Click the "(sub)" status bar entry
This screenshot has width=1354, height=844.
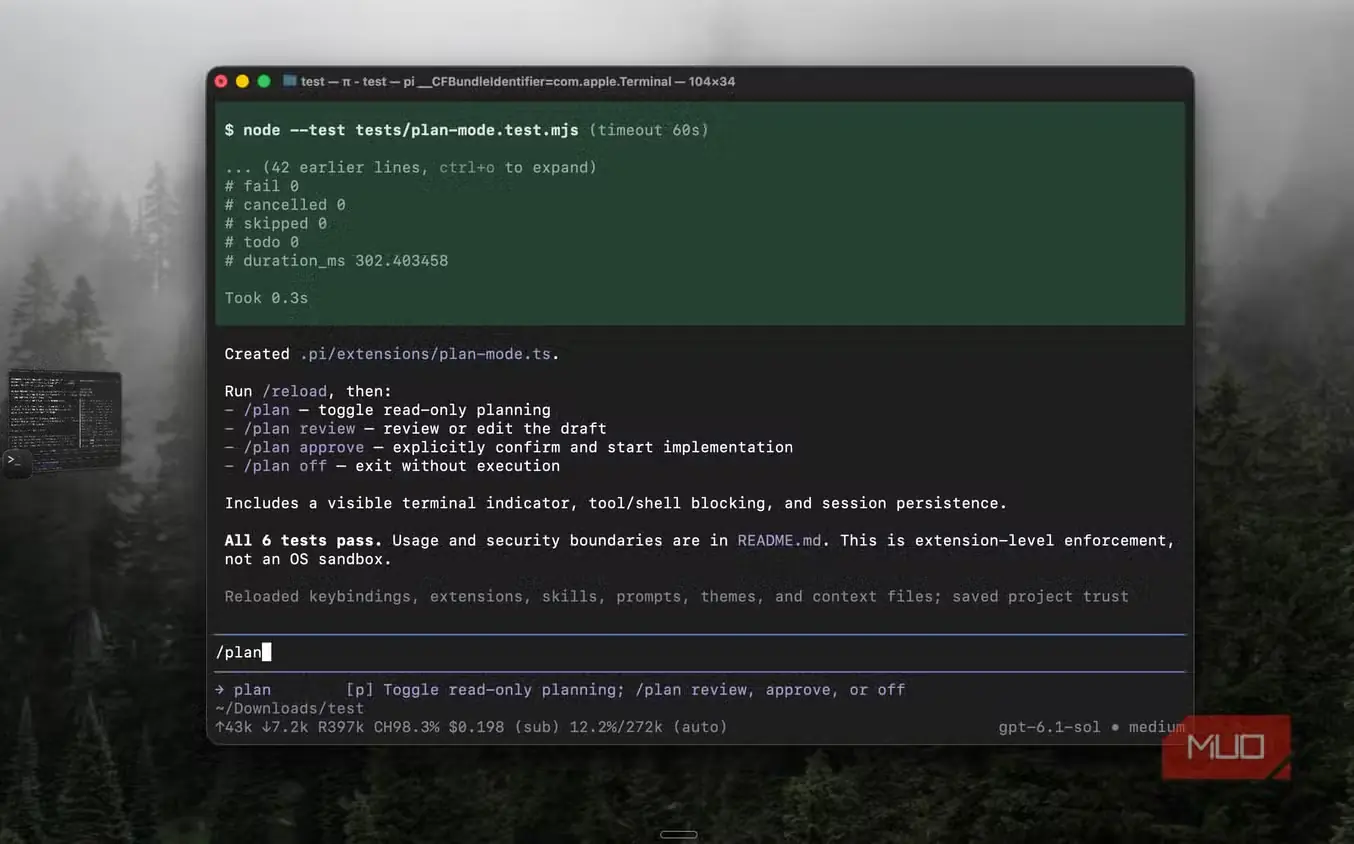click(x=537, y=727)
